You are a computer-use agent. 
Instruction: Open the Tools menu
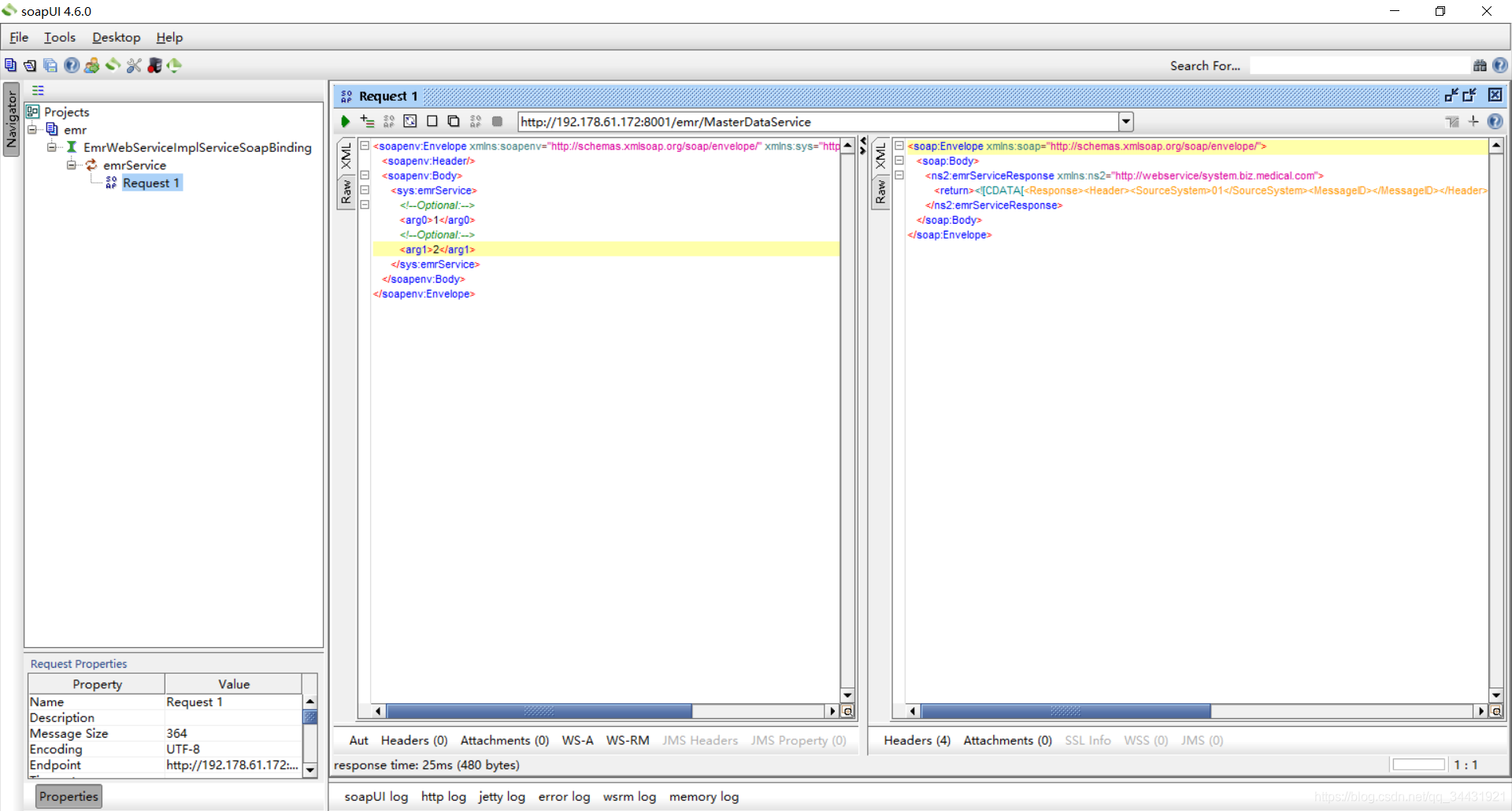coord(60,37)
